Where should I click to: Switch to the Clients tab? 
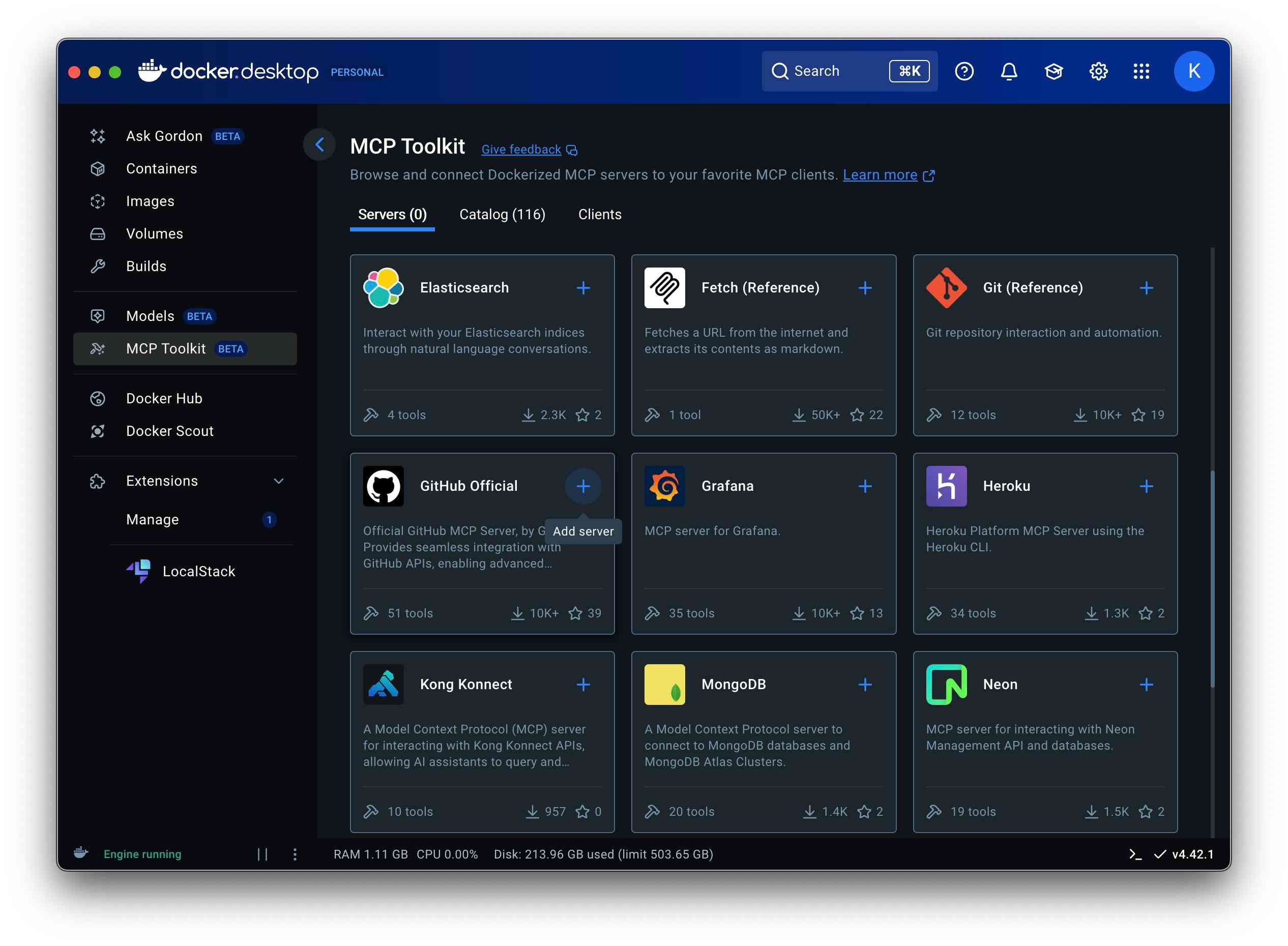click(600, 214)
